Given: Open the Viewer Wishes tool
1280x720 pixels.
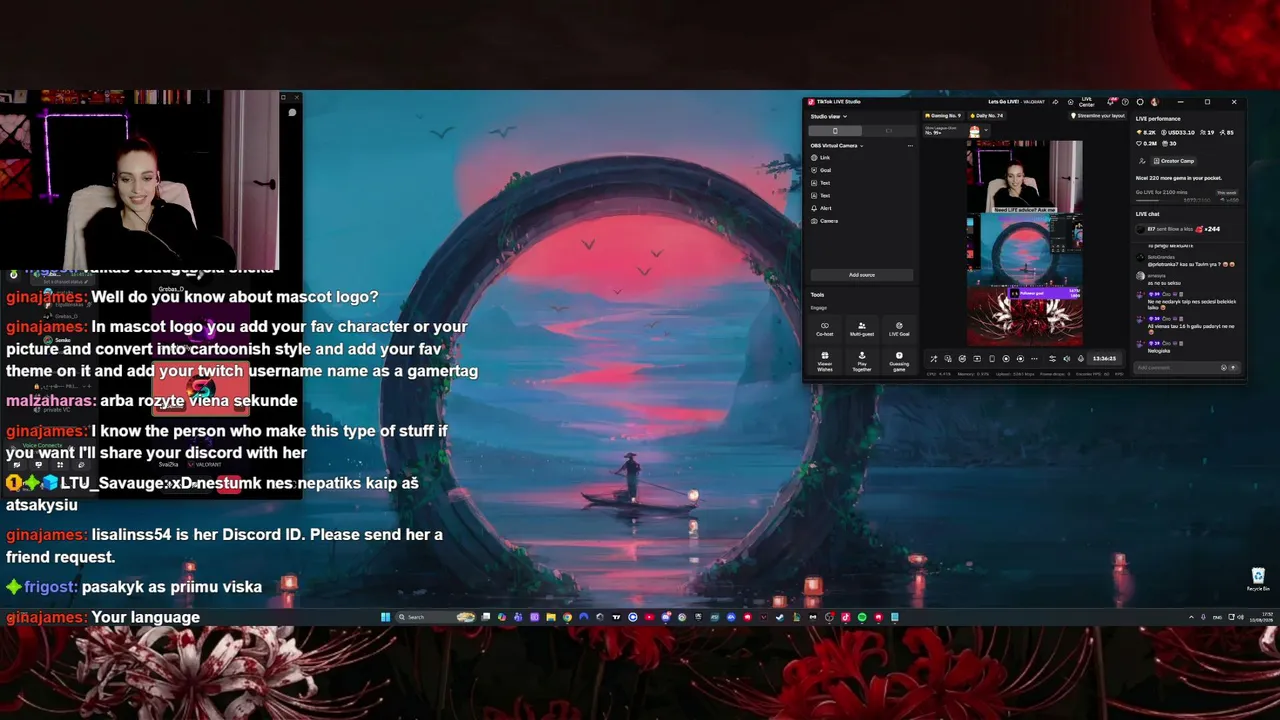Looking at the screenshot, I should (x=825, y=360).
